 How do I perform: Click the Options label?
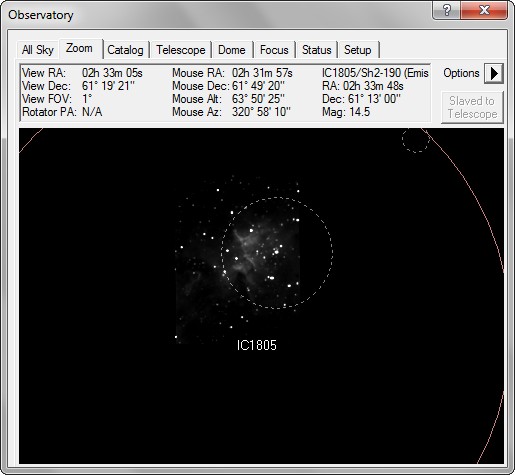[x=461, y=73]
